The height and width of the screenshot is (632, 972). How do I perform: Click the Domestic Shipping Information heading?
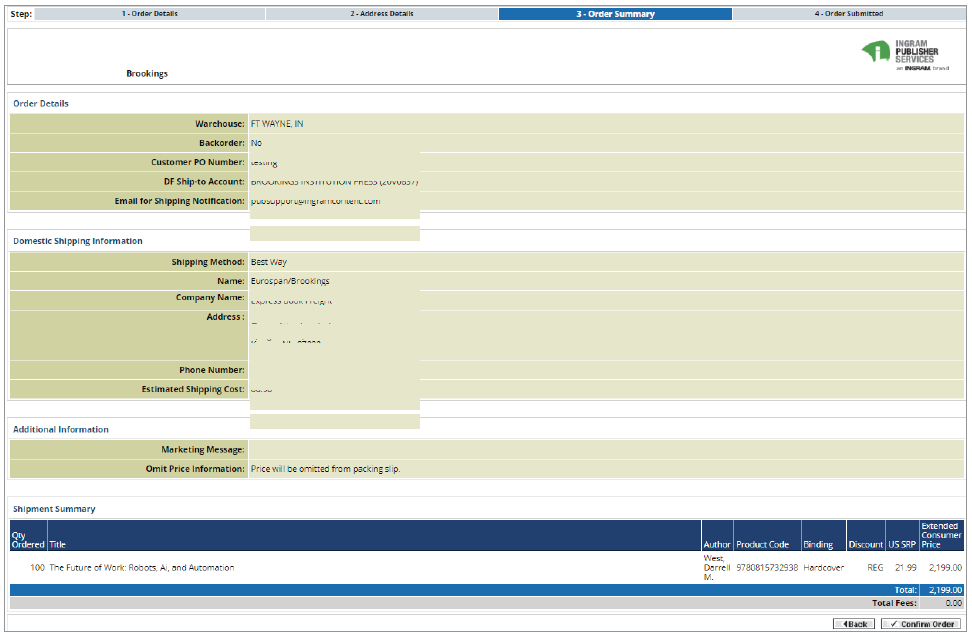pos(77,241)
